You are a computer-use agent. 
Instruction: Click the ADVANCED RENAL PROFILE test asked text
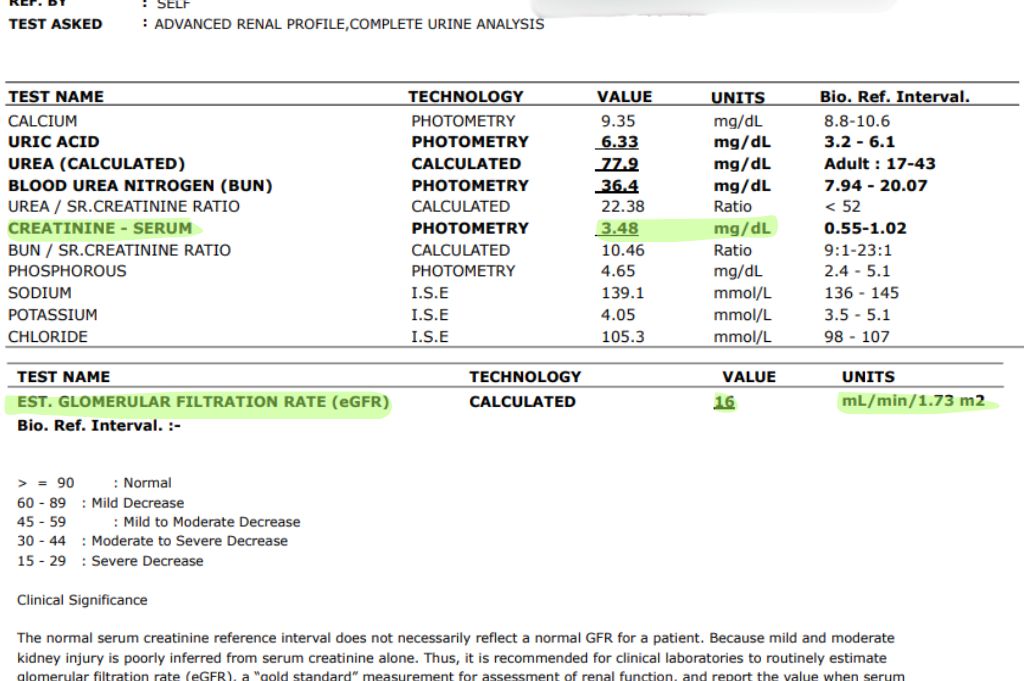point(250,24)
